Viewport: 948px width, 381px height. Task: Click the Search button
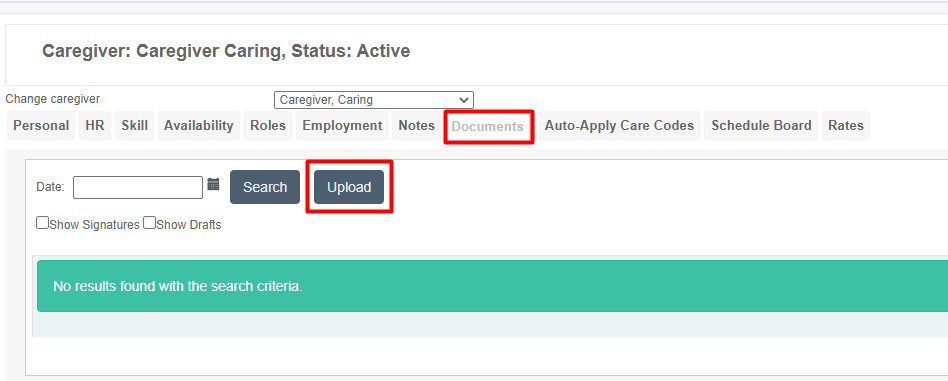[x=265, y=187]
